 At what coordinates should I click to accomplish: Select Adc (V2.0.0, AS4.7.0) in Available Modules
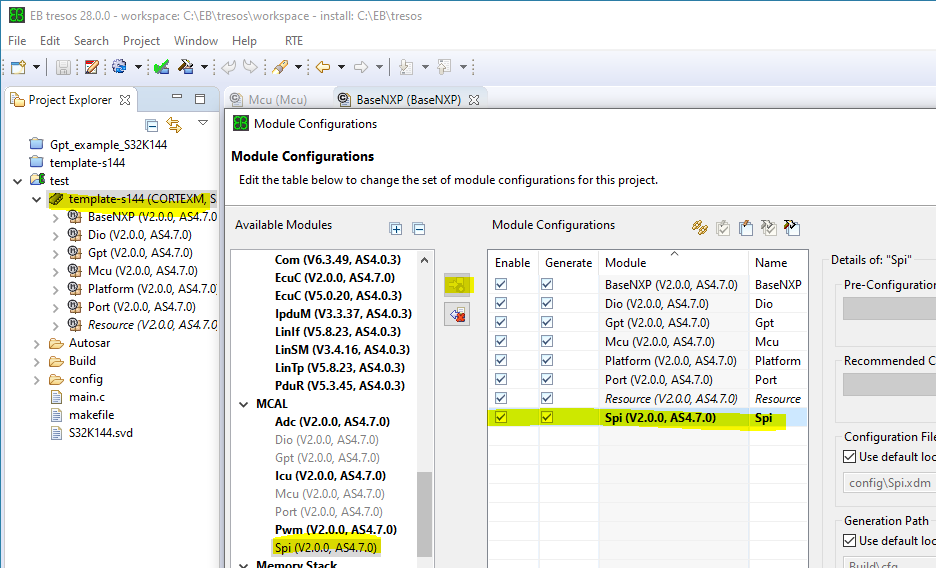(x=332, y=422)
